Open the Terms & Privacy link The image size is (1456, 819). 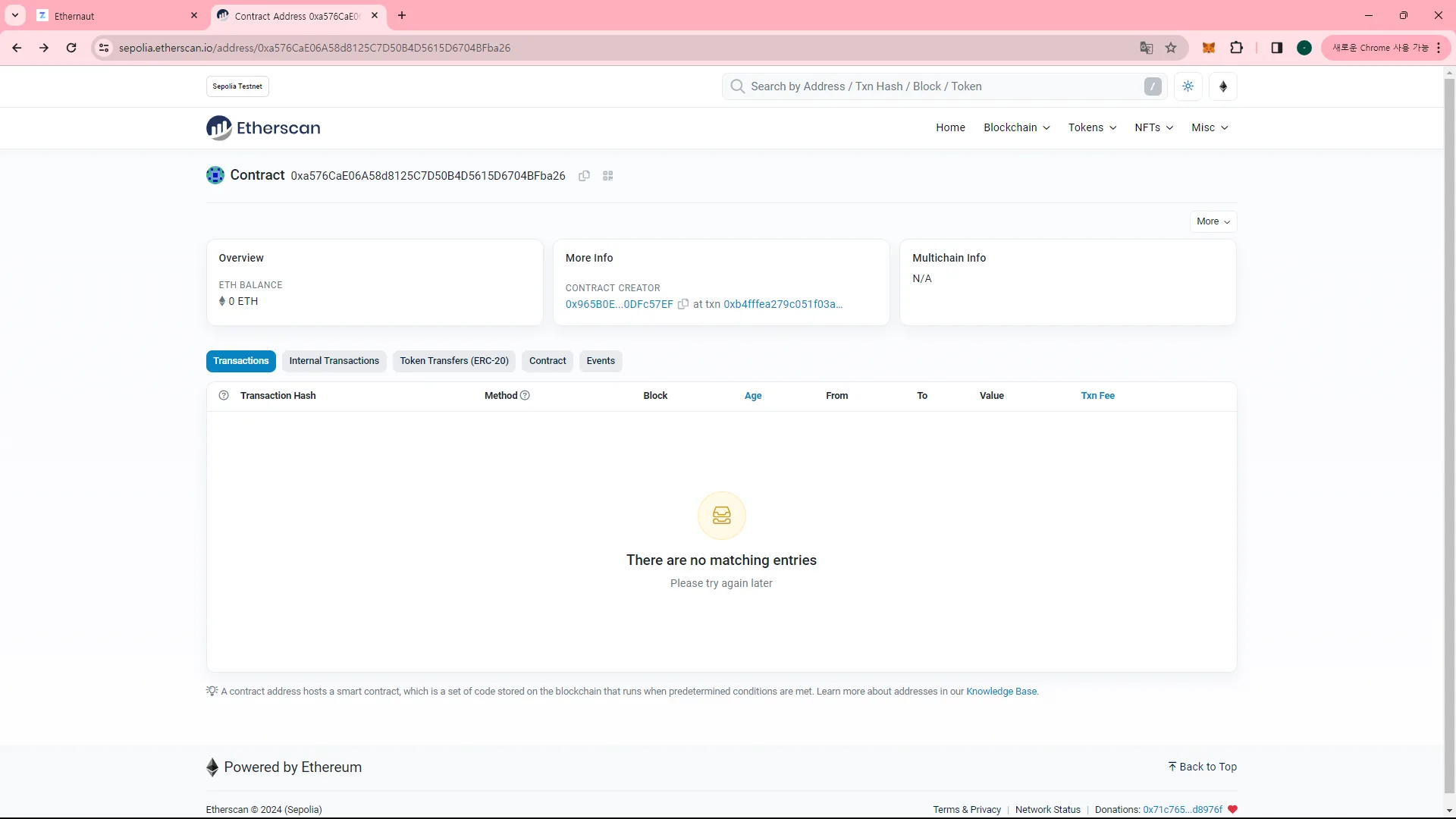click(x=967, y=810)
